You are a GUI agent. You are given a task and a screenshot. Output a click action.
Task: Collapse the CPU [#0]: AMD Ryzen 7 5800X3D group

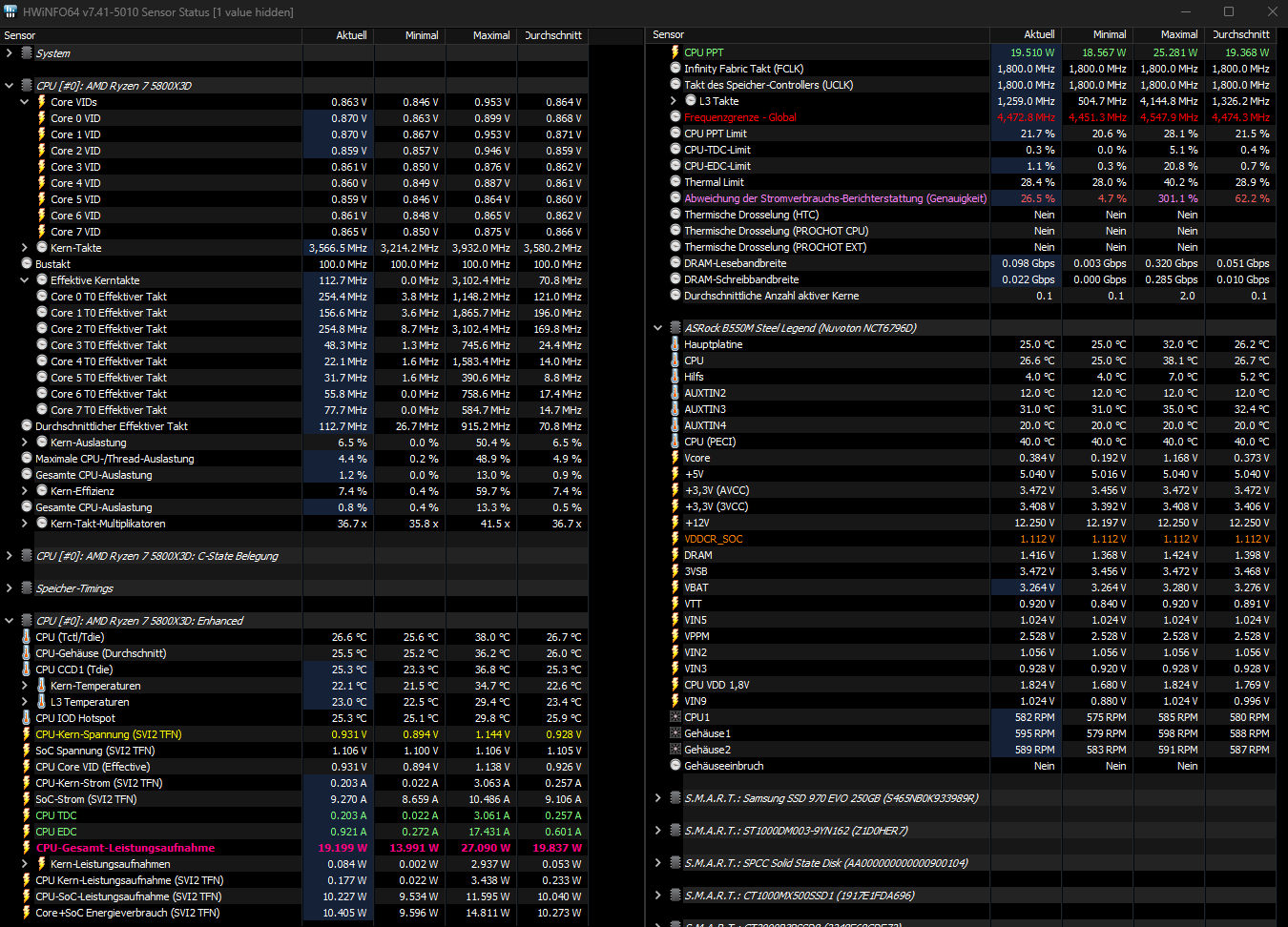click(10, 86)
